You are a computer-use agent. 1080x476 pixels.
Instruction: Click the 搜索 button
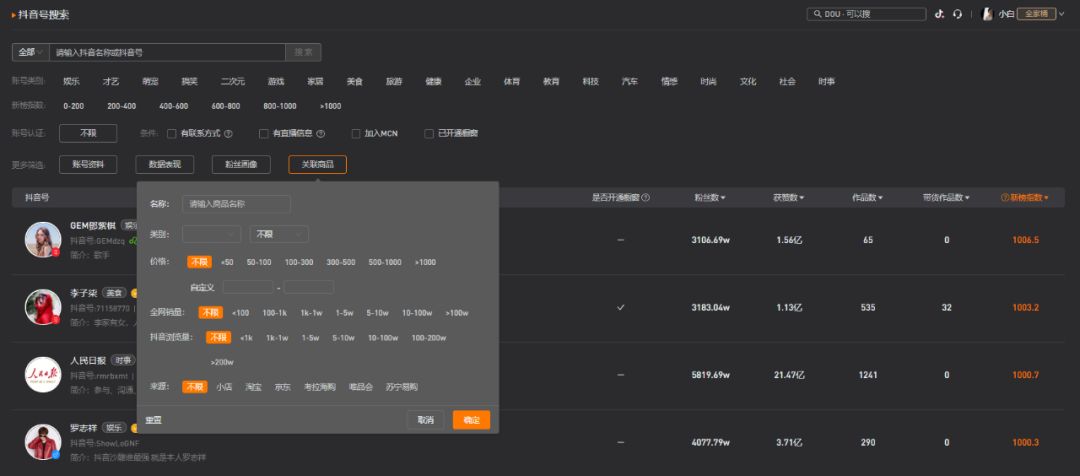(303, 52)
